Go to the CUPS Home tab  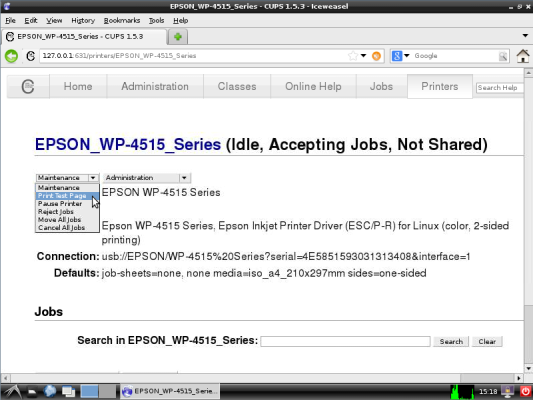click(78, 86)
